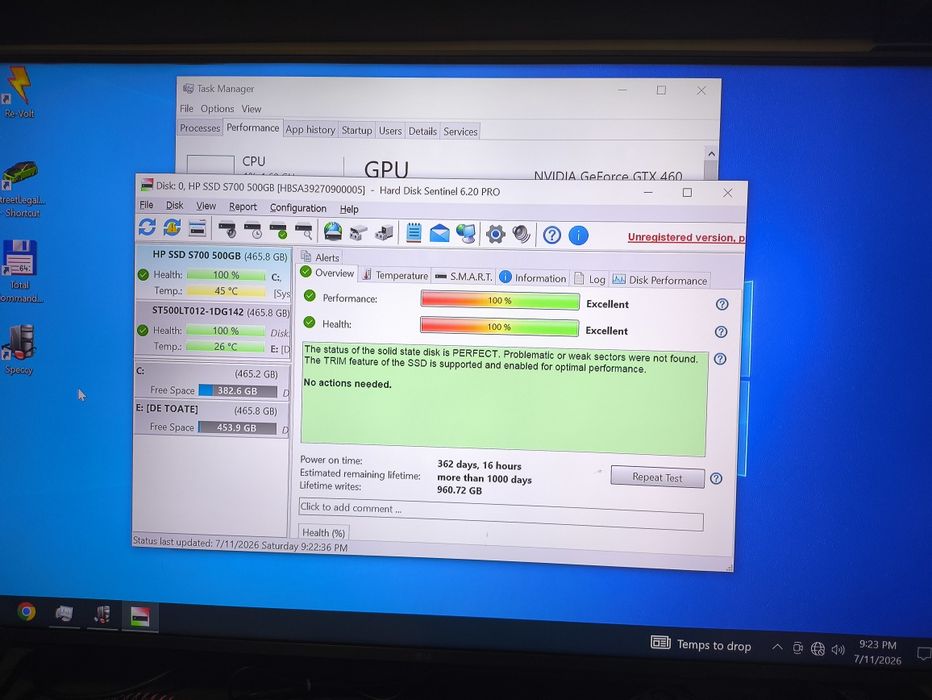Click the Unregistered version link
The image size is (932, 700).
[x=686, y=238]
